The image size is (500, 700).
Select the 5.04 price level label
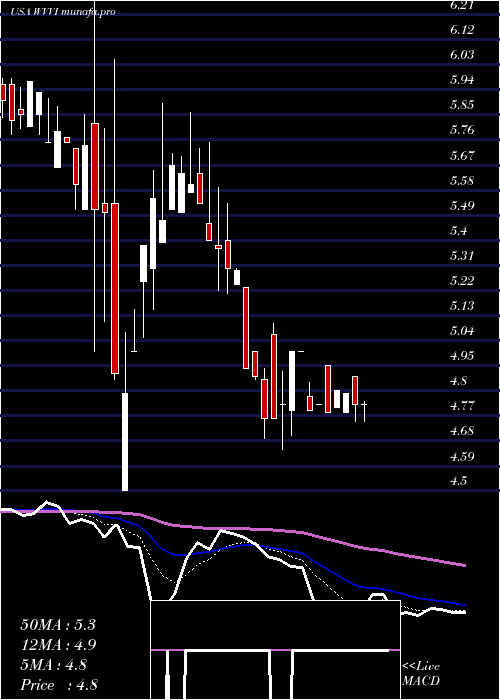462,331
